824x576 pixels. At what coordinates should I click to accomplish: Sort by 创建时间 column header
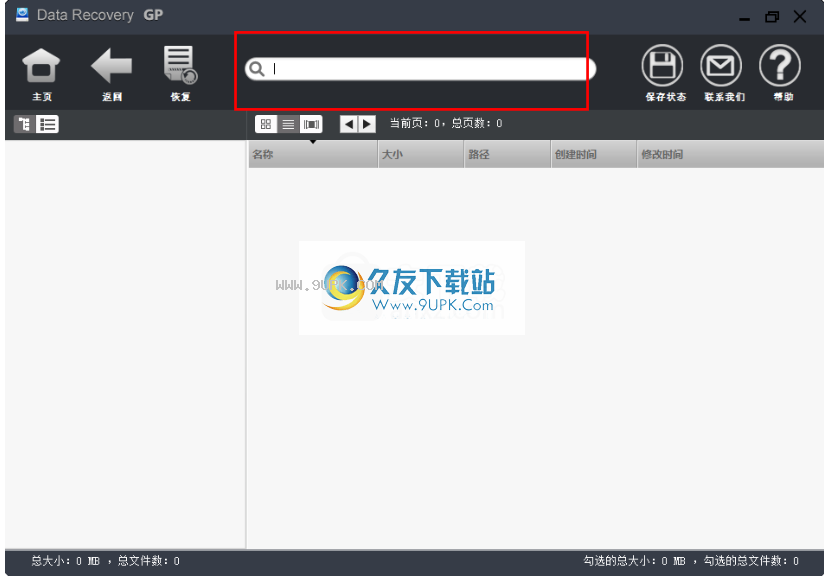pos(594,155)
